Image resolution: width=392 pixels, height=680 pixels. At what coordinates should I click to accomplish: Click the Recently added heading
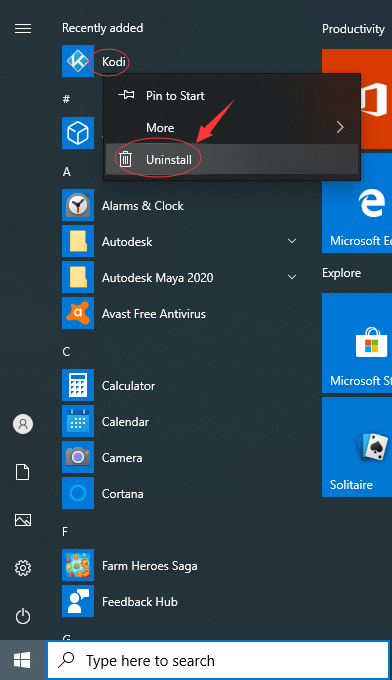[102, 28]
